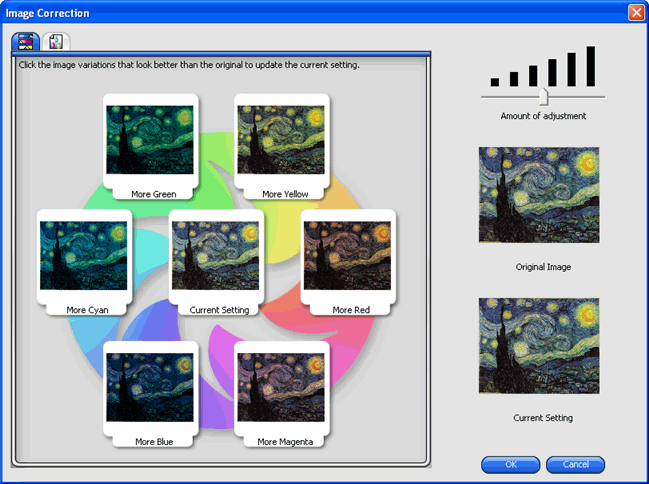This screenshot has width=649, height=484.
Task: Click the right-side Current Setting preview
Action: point(539,346)
